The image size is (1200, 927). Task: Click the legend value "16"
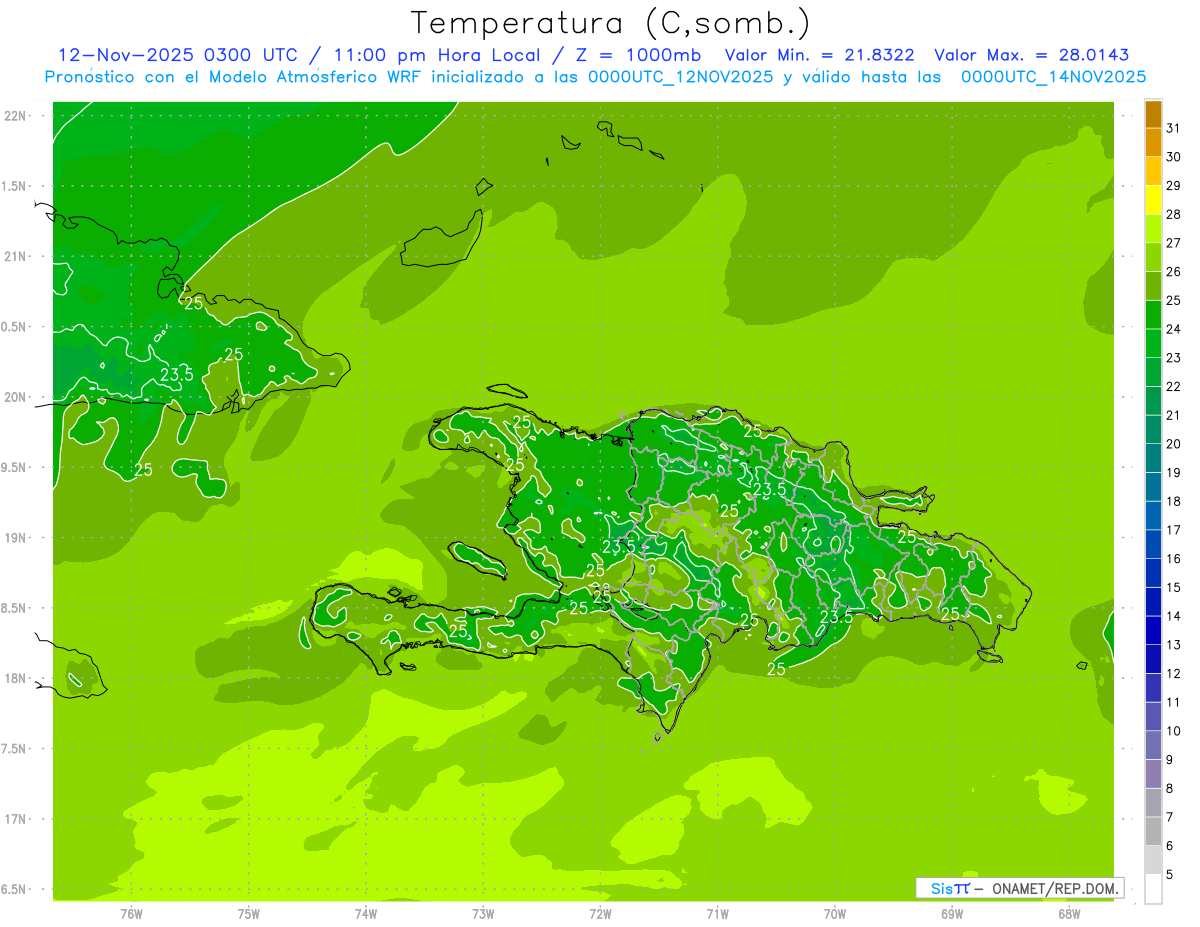[1174, 559]
